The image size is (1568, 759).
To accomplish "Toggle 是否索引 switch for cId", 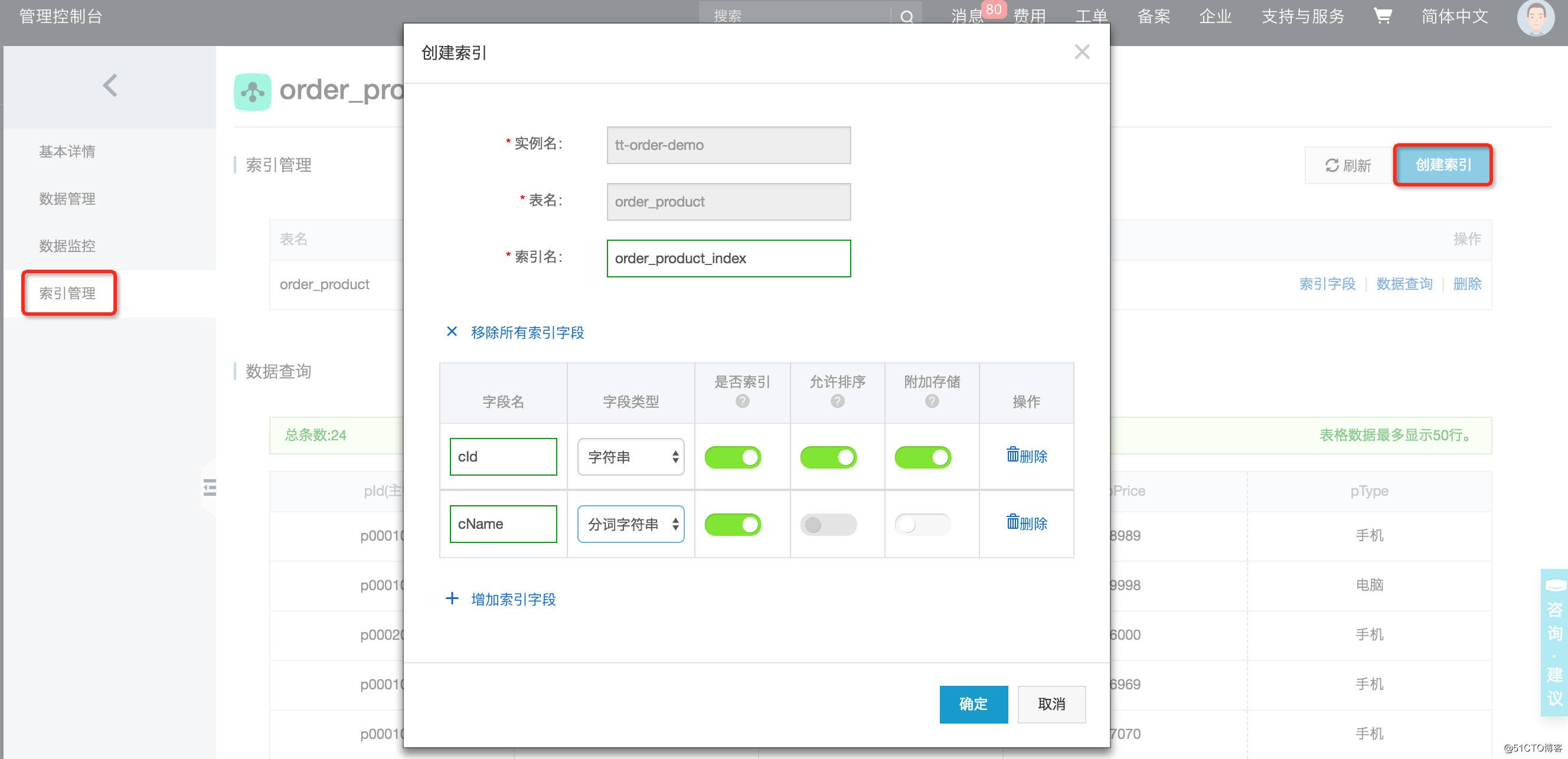I will point(732,457).
